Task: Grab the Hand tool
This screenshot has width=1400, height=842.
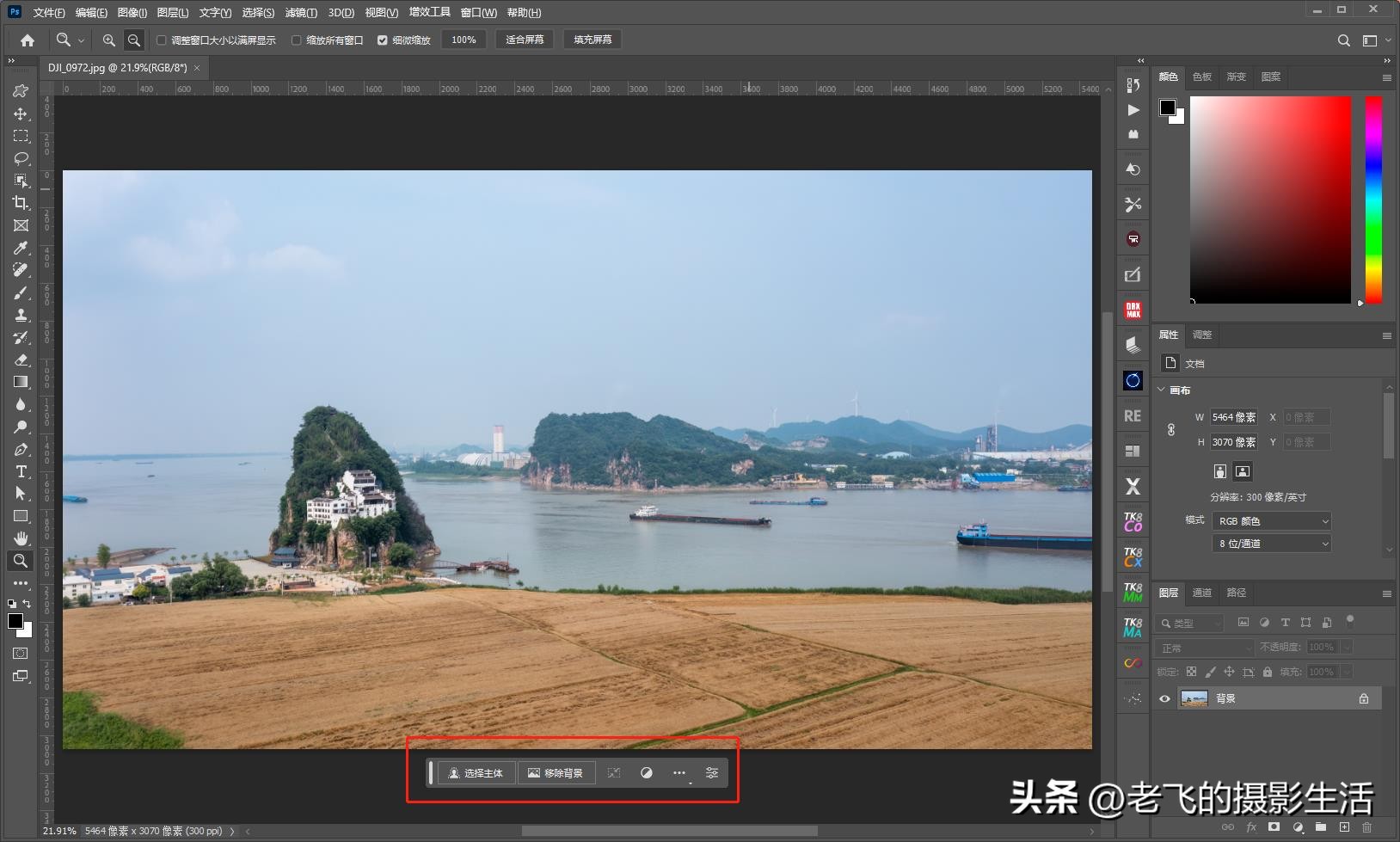Action: (x=21, y=538)
